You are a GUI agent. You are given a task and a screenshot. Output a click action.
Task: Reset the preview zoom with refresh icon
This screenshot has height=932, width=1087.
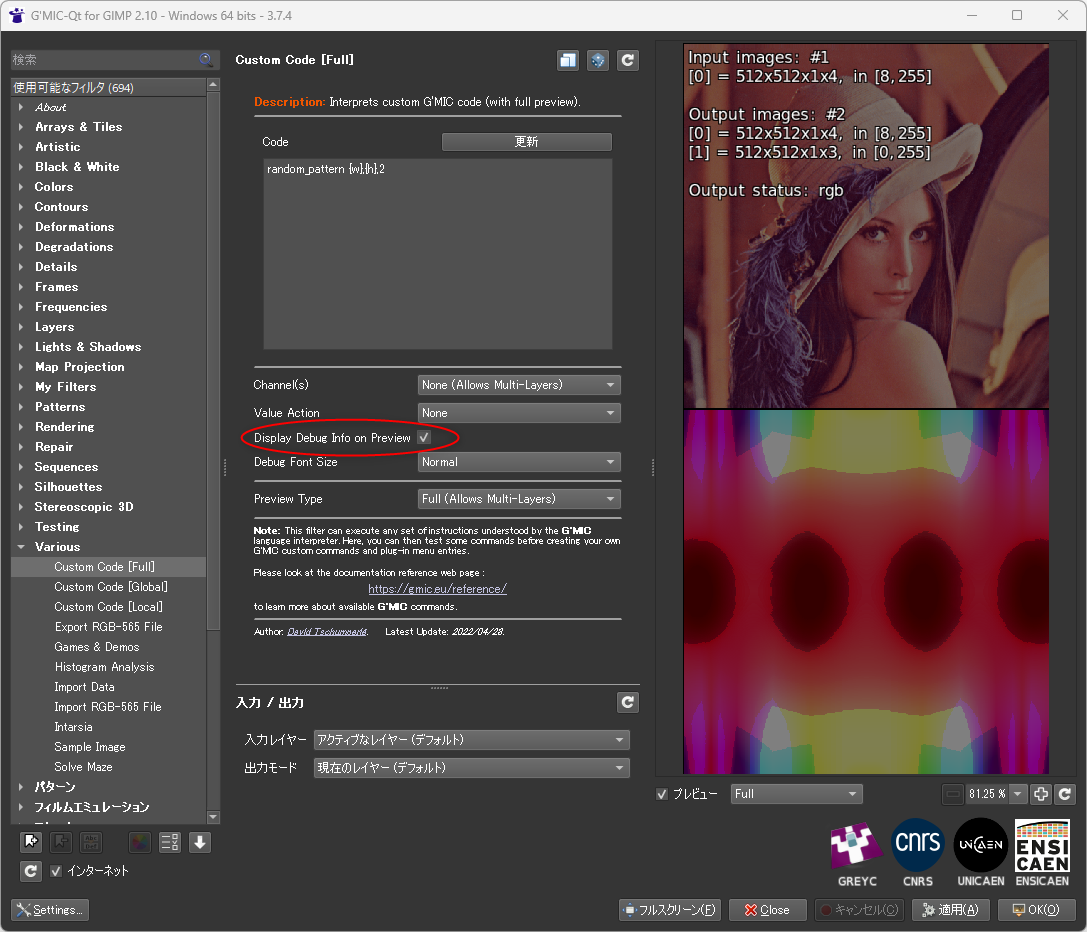click(x=1065, y=794)
